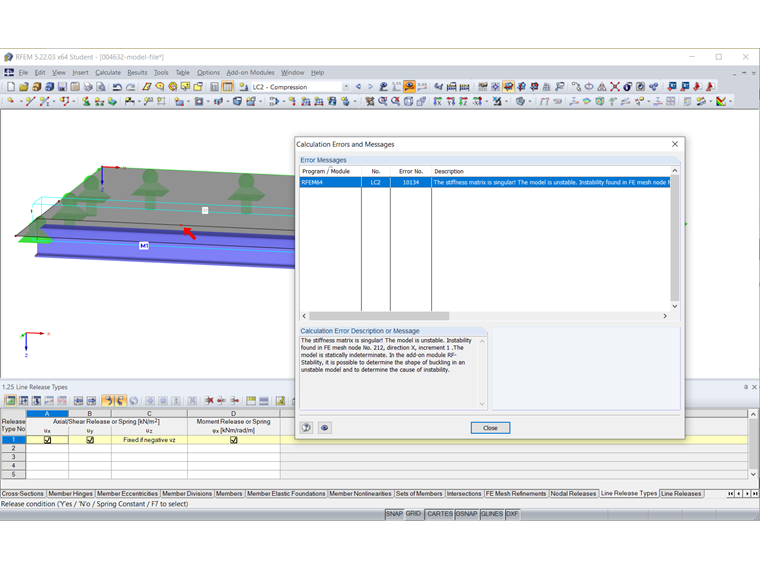The image size is (760, 570).
Task: Click the scroll-down arrow of the Error Messages list
Action: click(674, 306)
